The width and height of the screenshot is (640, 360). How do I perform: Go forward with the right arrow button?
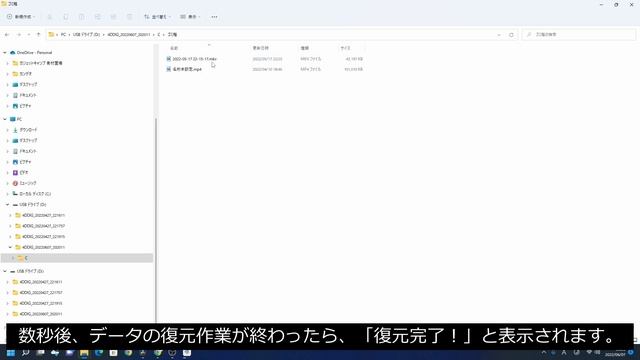click(18, 35)
